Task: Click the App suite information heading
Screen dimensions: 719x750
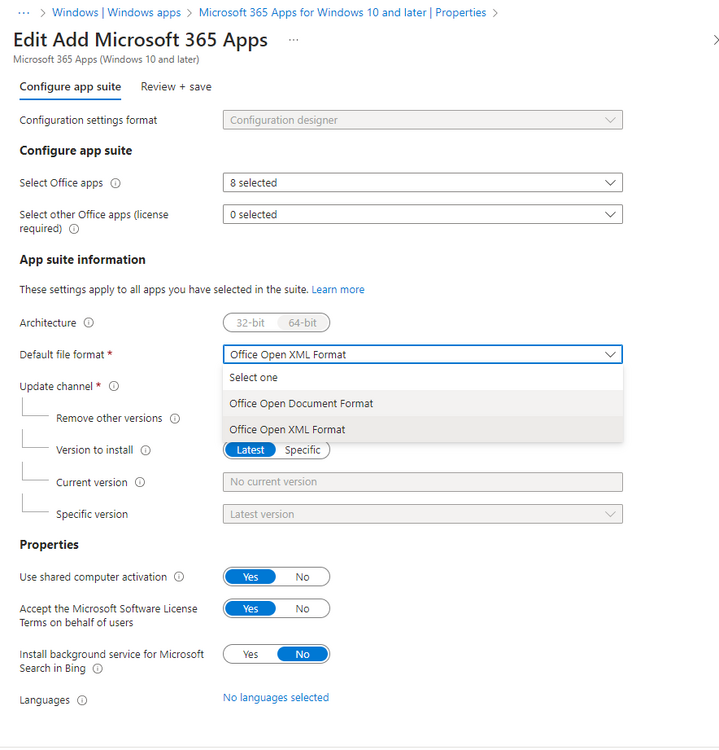Action: (x=82, y=260)
